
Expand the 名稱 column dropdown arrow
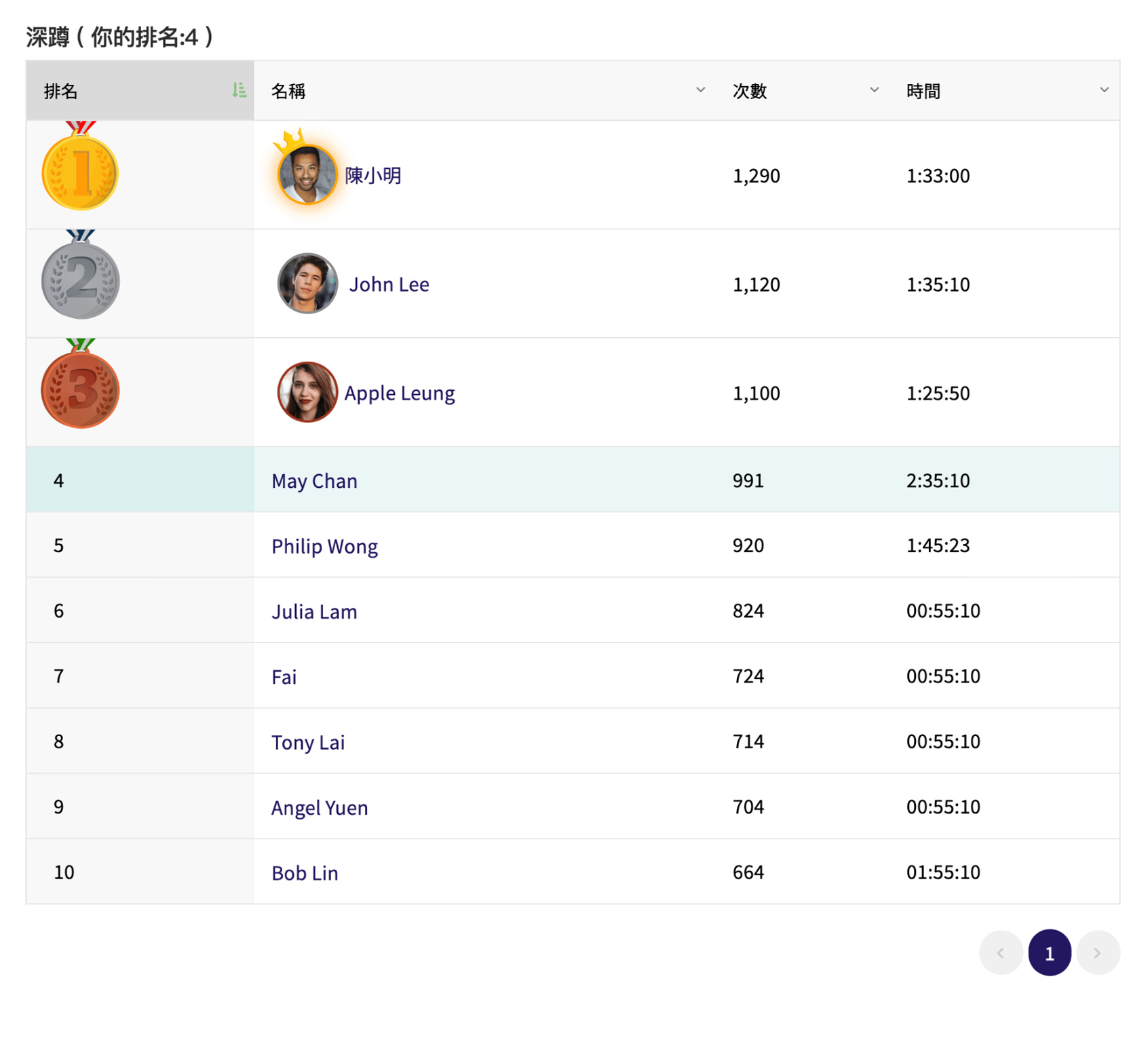point(700,90)
